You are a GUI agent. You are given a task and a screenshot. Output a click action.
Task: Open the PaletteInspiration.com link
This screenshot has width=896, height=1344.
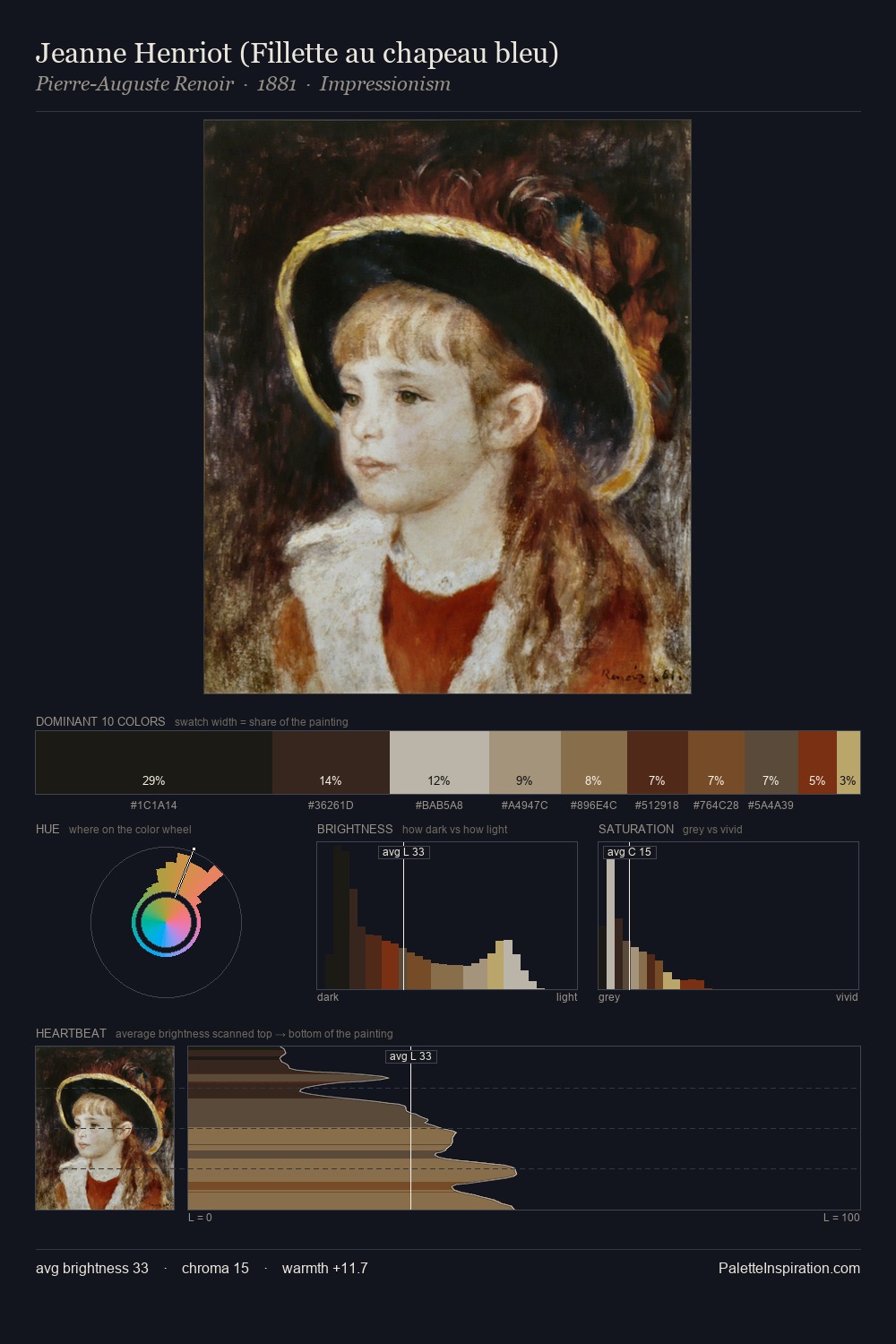(789, 1269)
